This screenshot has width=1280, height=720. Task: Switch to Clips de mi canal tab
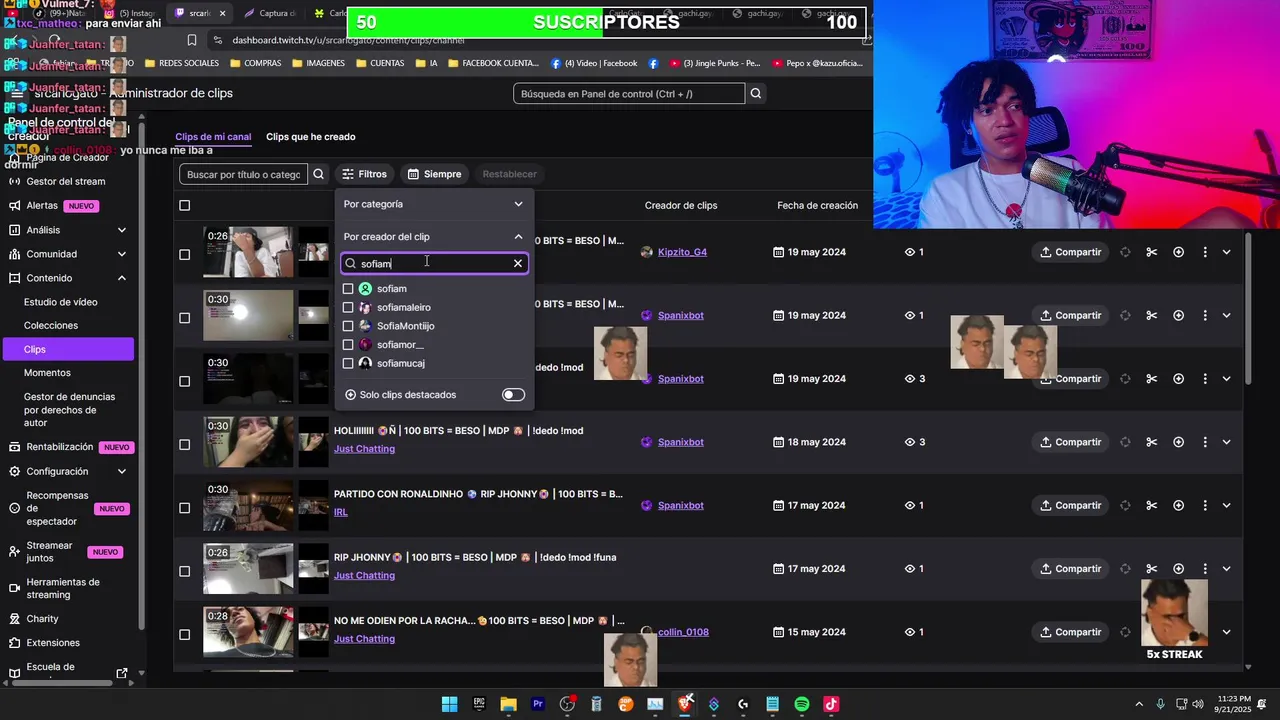[x=213, y=137]
